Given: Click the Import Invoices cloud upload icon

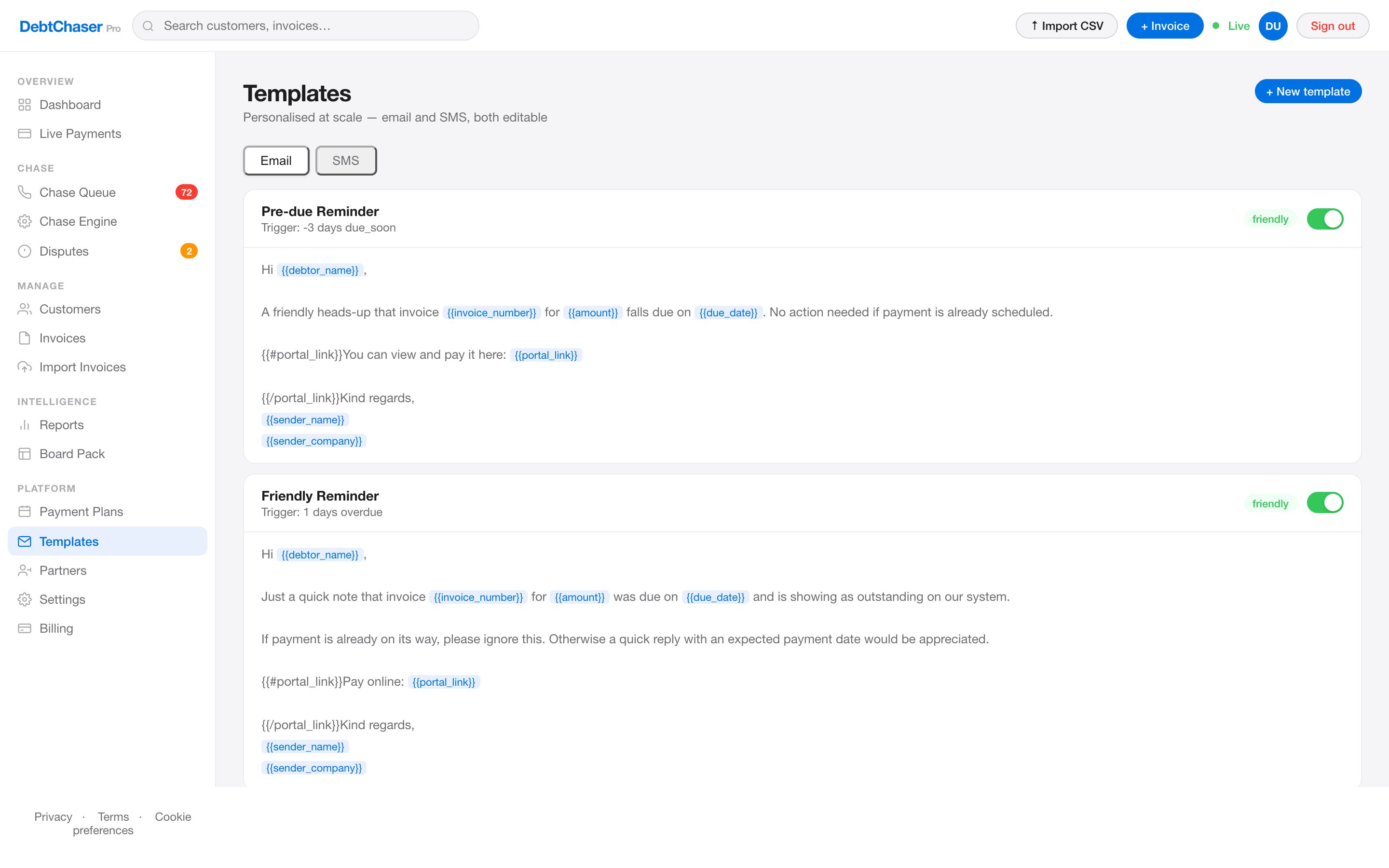Looking at the screenshot, I should (24, 367).
